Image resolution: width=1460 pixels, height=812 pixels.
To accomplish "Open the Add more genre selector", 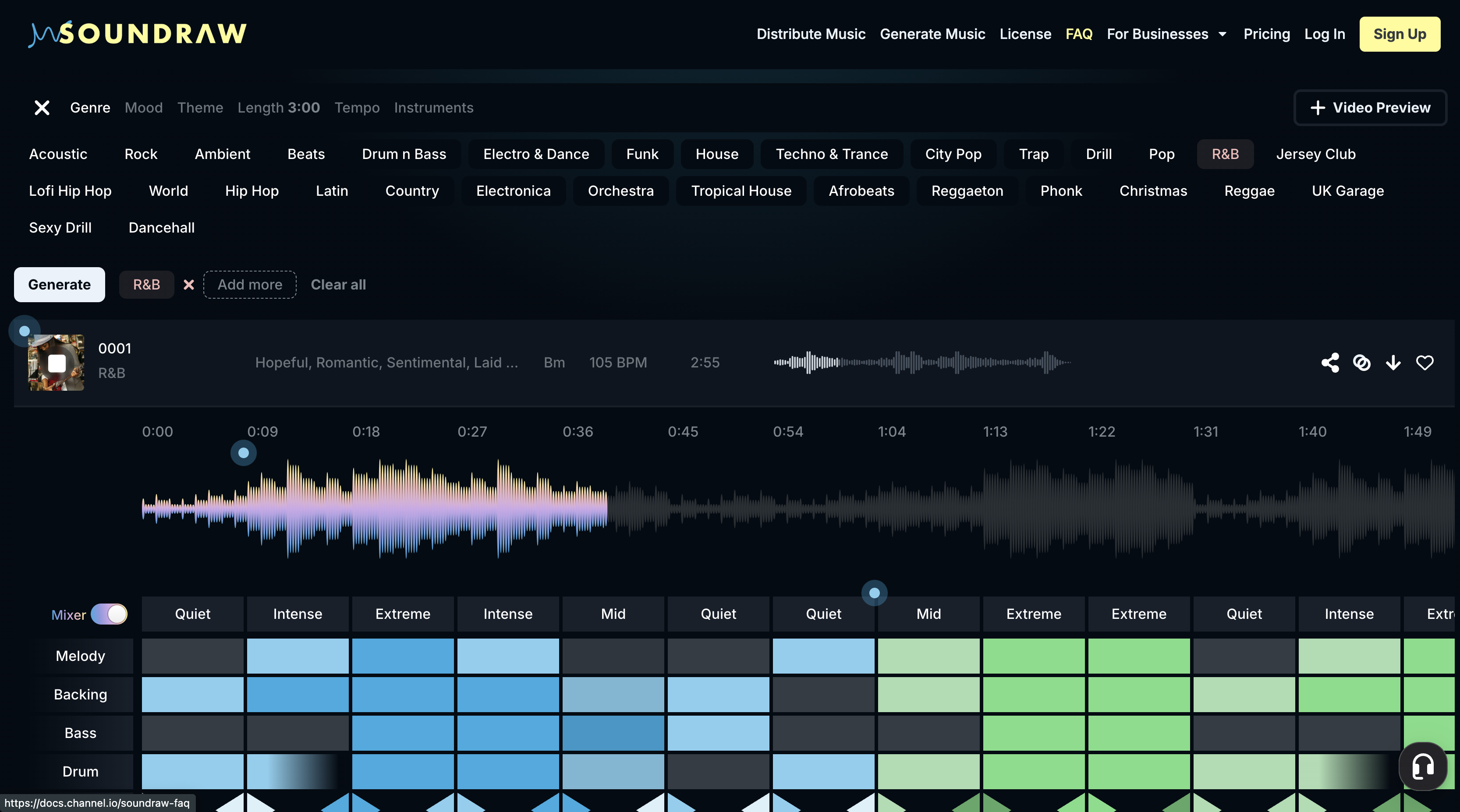I will click(249, 284).
